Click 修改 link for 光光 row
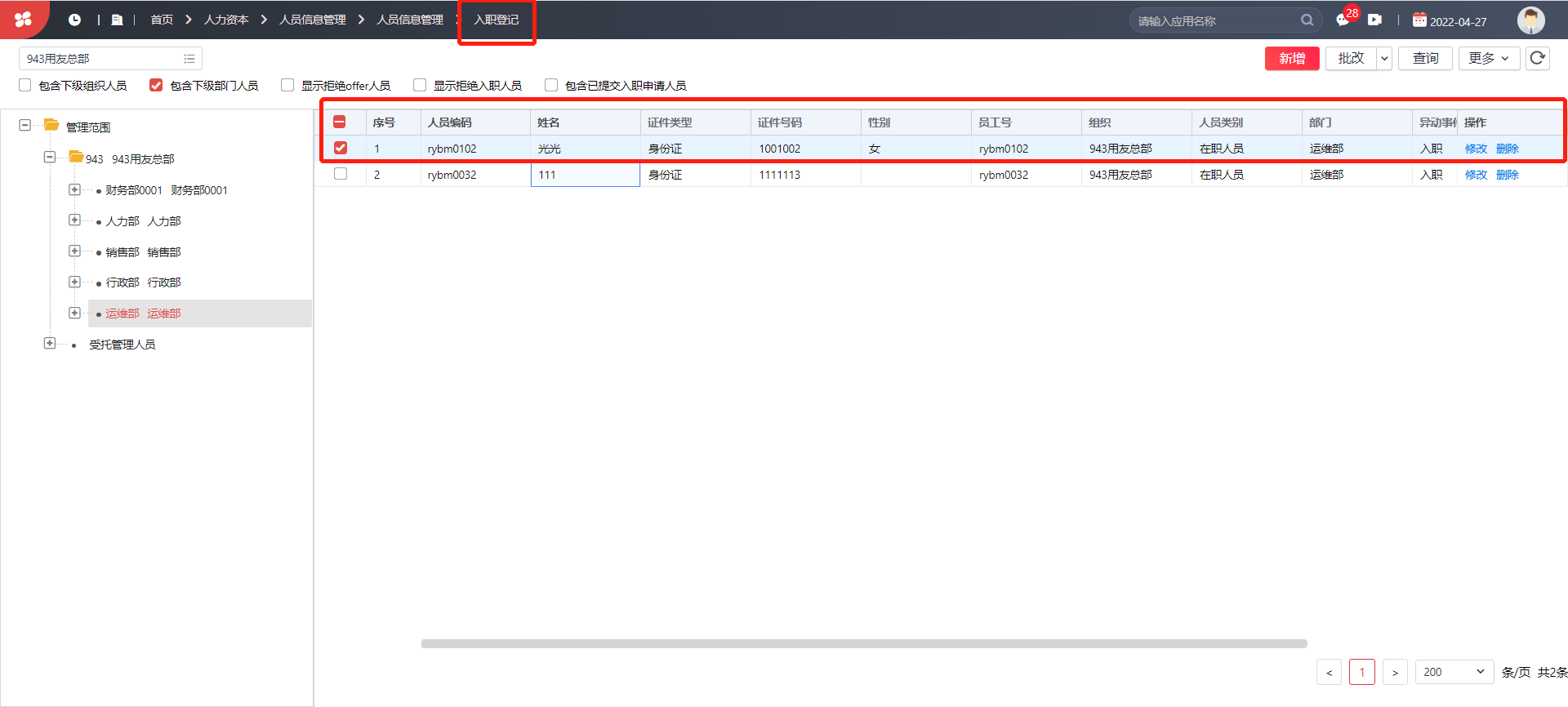Screen dimensions: 1568x707 (1476, 149)
